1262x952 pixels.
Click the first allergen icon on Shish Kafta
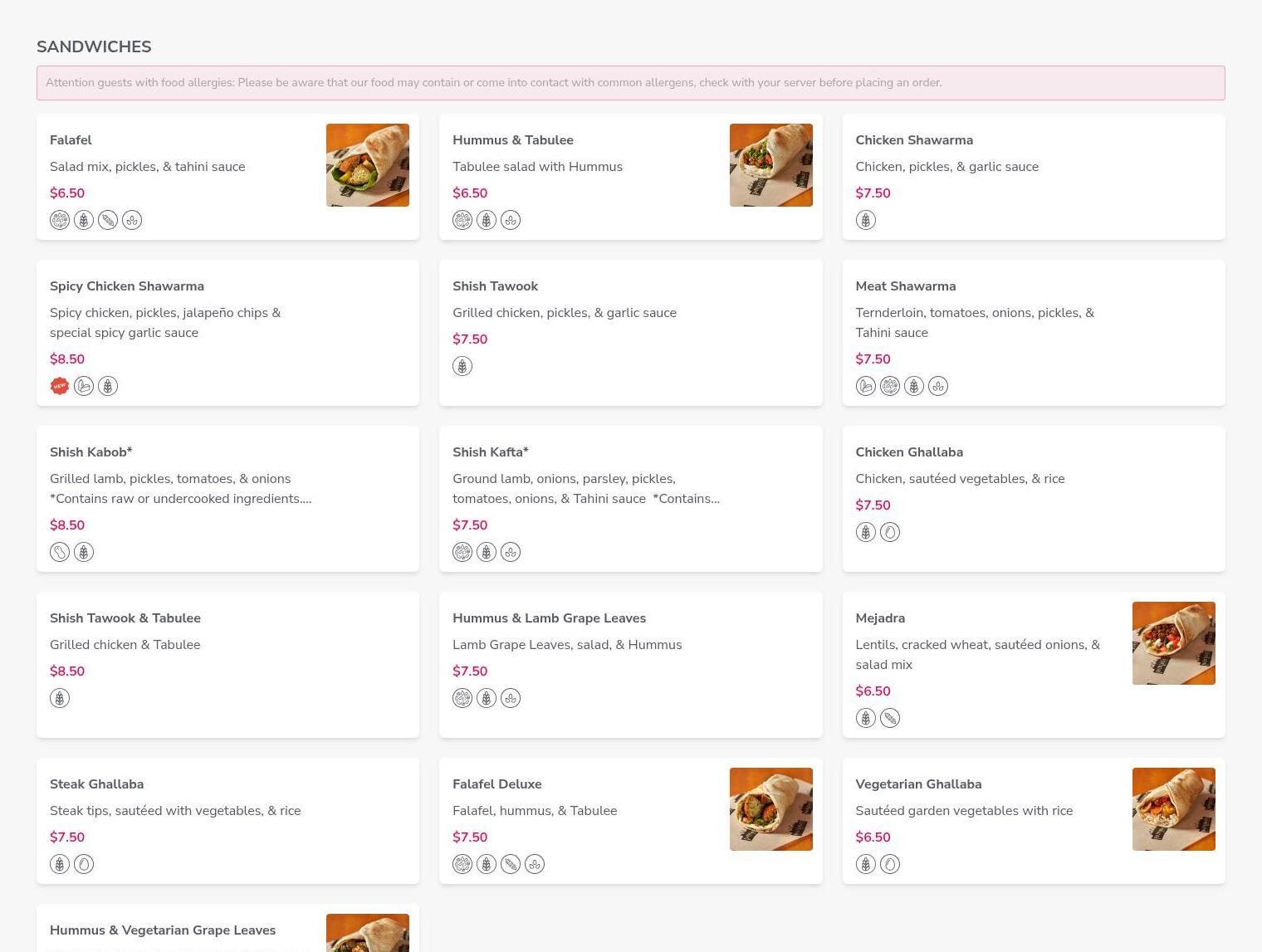point(462,552)
